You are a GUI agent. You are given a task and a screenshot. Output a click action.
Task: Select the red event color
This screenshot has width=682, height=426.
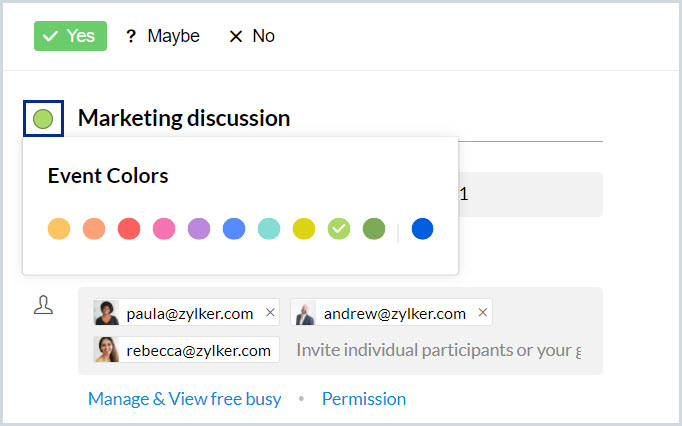(129, 229)
